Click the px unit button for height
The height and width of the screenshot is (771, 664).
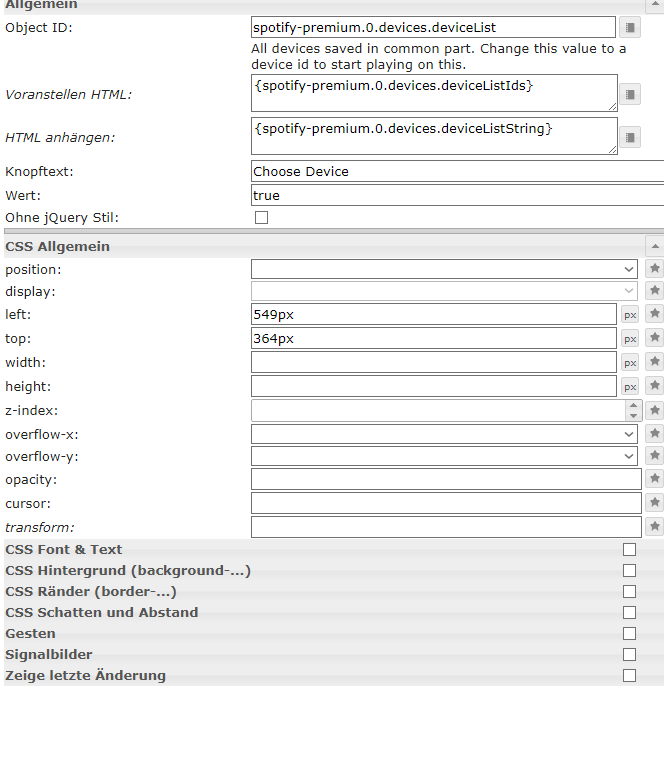point(630,387)
